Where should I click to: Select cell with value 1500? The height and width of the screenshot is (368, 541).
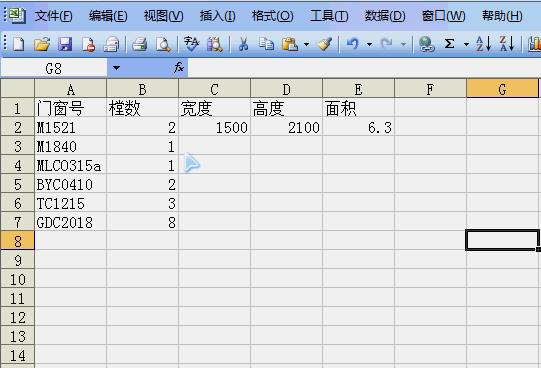tap(215, 127)
